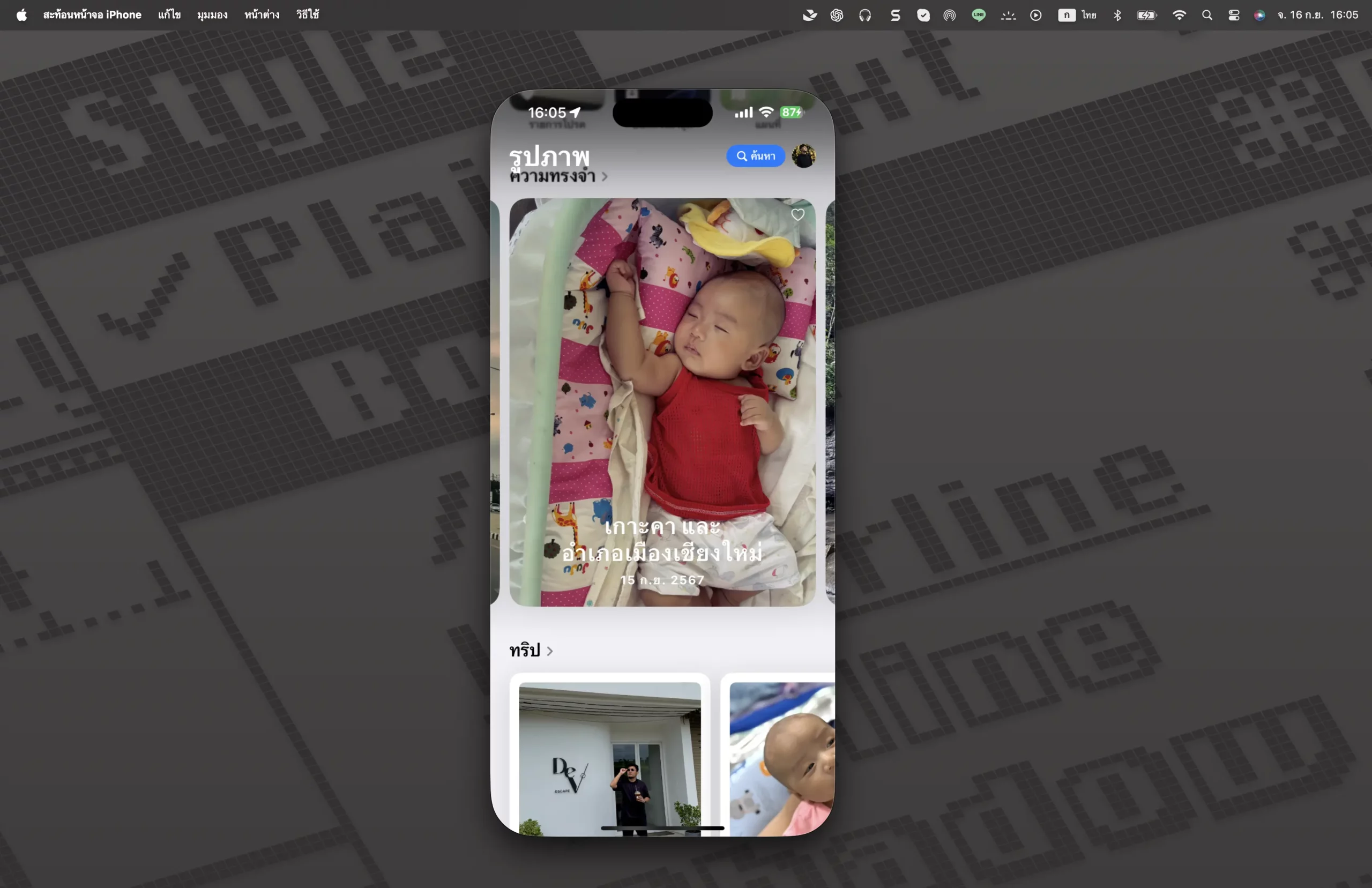
Task: Click the Siri icon in menu bar
Action: 1259,16
